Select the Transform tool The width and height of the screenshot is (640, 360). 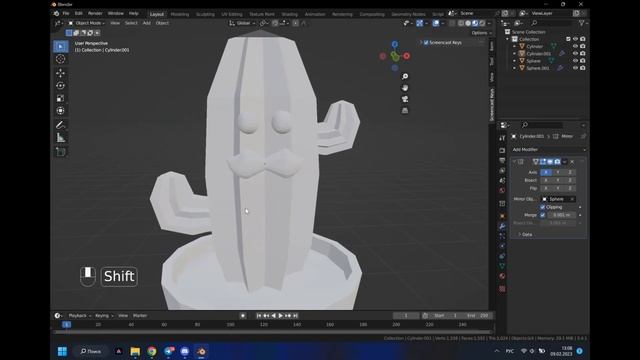[60, 111]
